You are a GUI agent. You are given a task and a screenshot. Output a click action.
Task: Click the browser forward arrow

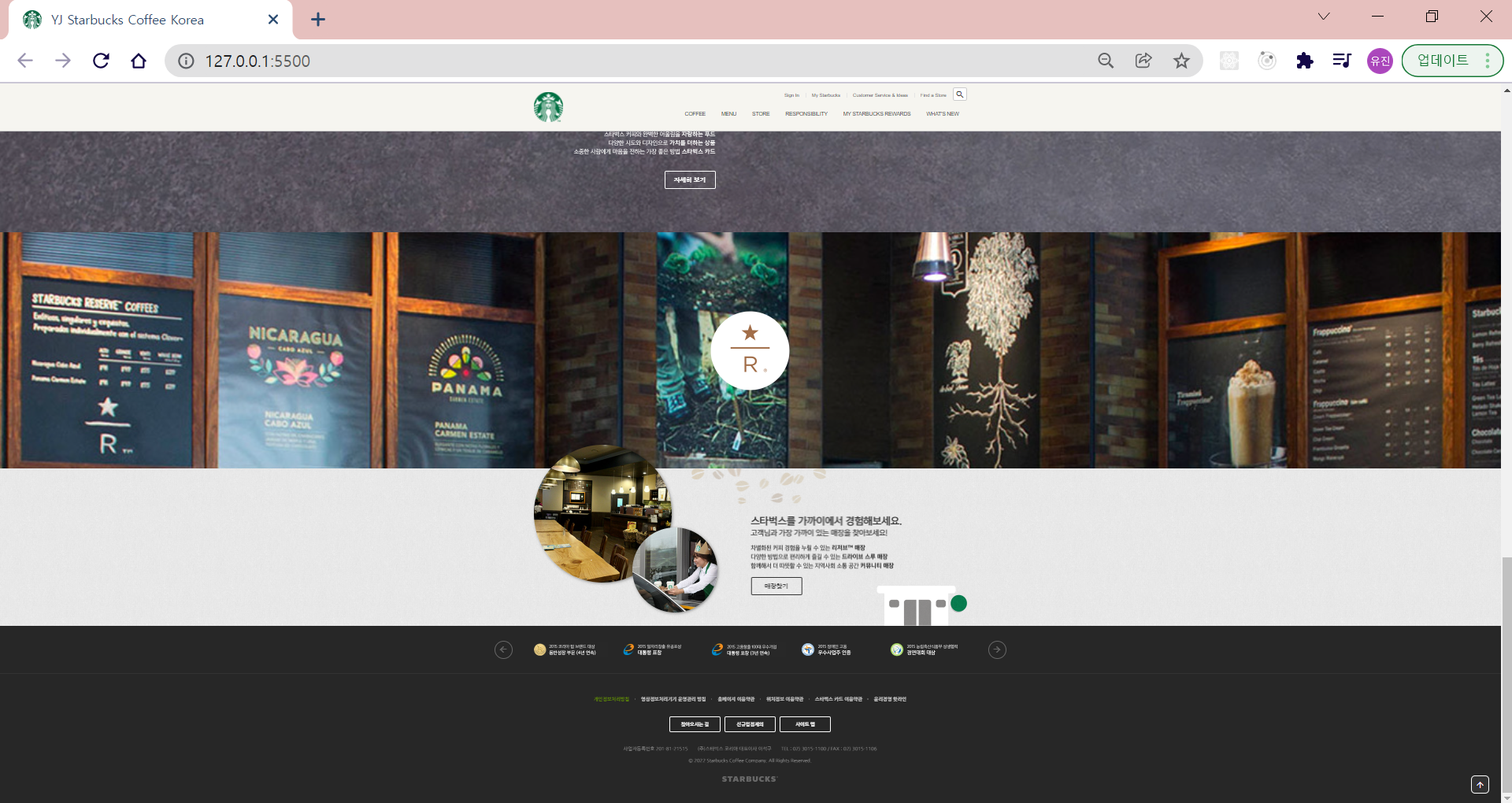pyautogui.click(x=63, y=61)
